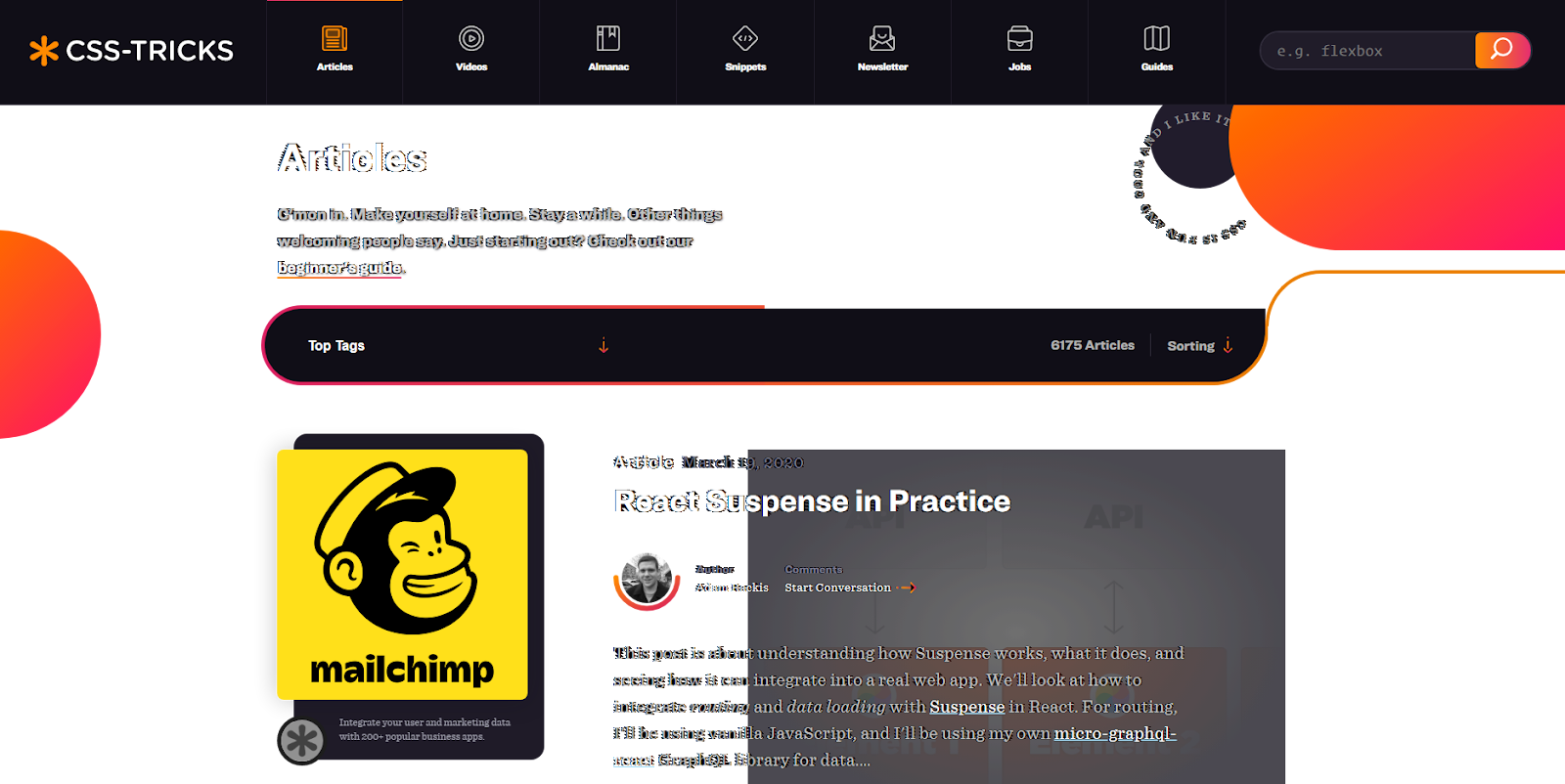This screenshot has width=1565, height=784.
Task: Click the Top Tags label
Action: tap(336, 345)
